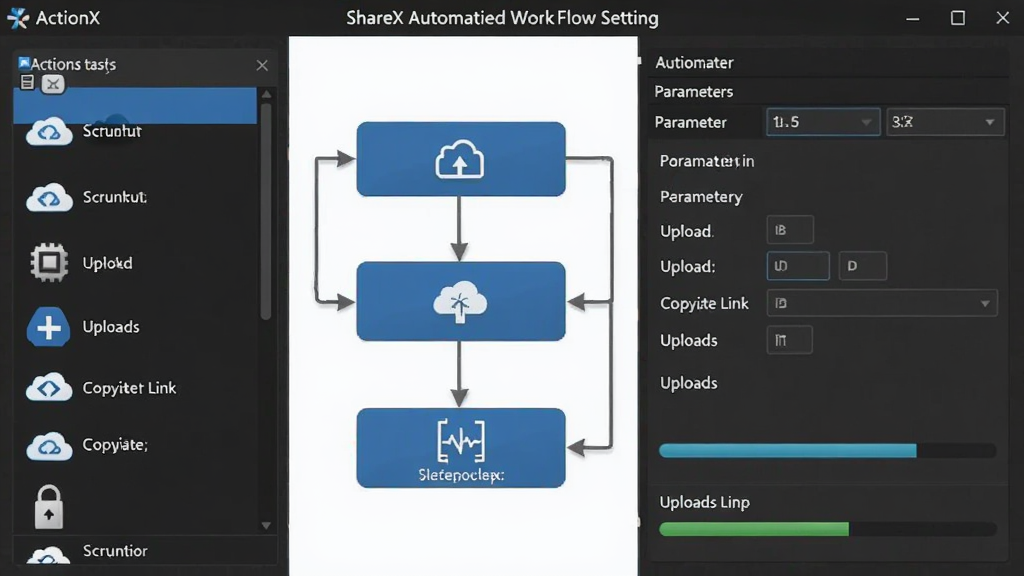This screenshot has height=576, width=1024.
Task: Click the Uploads Linp label
Action: click(x=705, y=502)
